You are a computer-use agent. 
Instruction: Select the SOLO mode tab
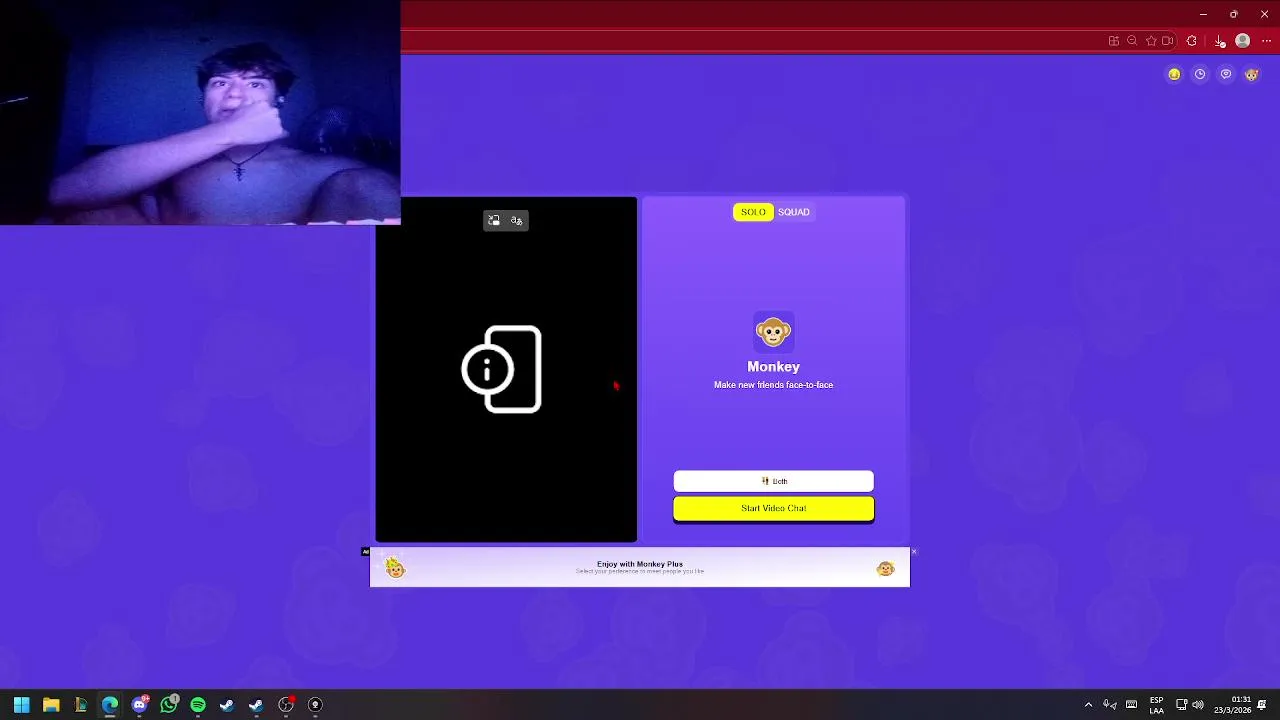[x=753, y=212]
